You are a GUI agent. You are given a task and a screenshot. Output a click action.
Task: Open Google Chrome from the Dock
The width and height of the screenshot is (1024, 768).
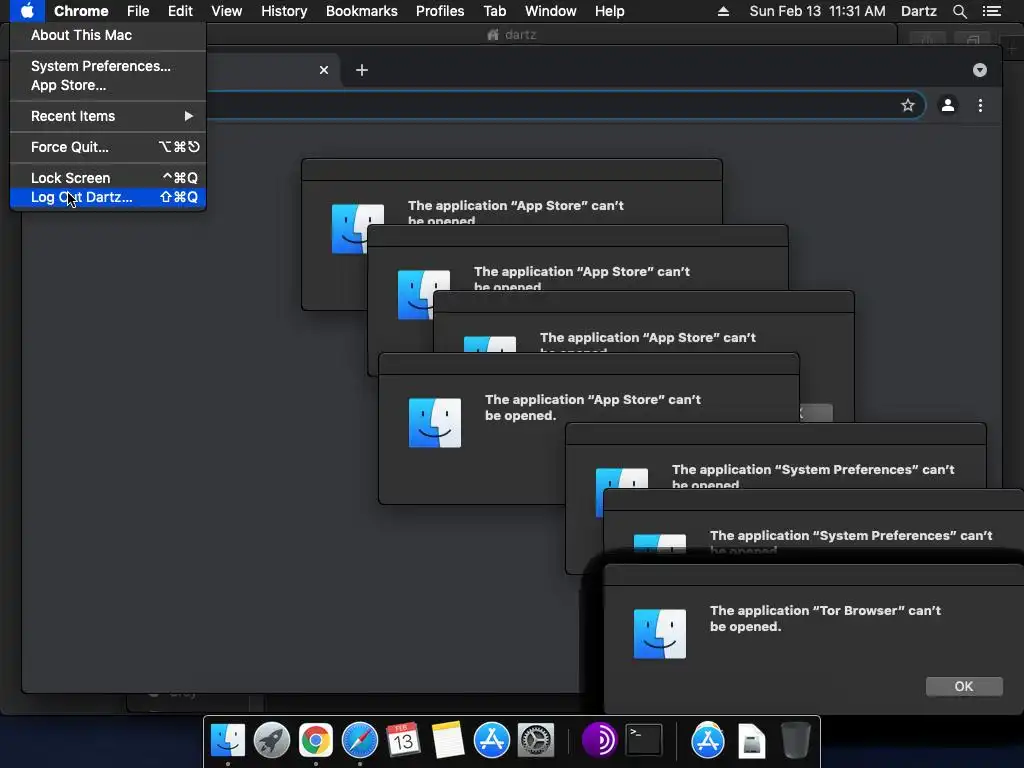(x=315, y=740)
